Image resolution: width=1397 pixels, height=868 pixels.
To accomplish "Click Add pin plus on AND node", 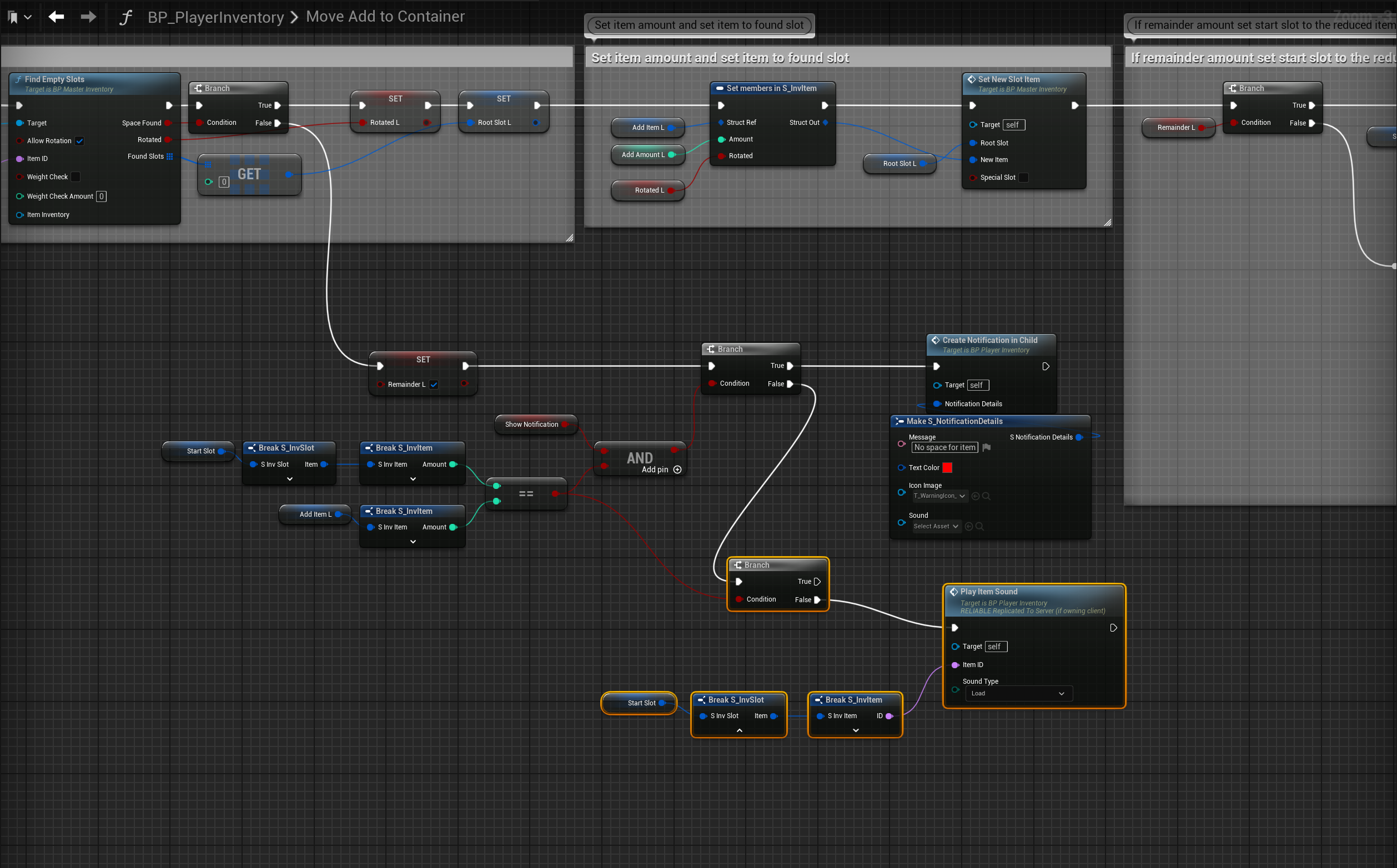I will pos(677,470).
